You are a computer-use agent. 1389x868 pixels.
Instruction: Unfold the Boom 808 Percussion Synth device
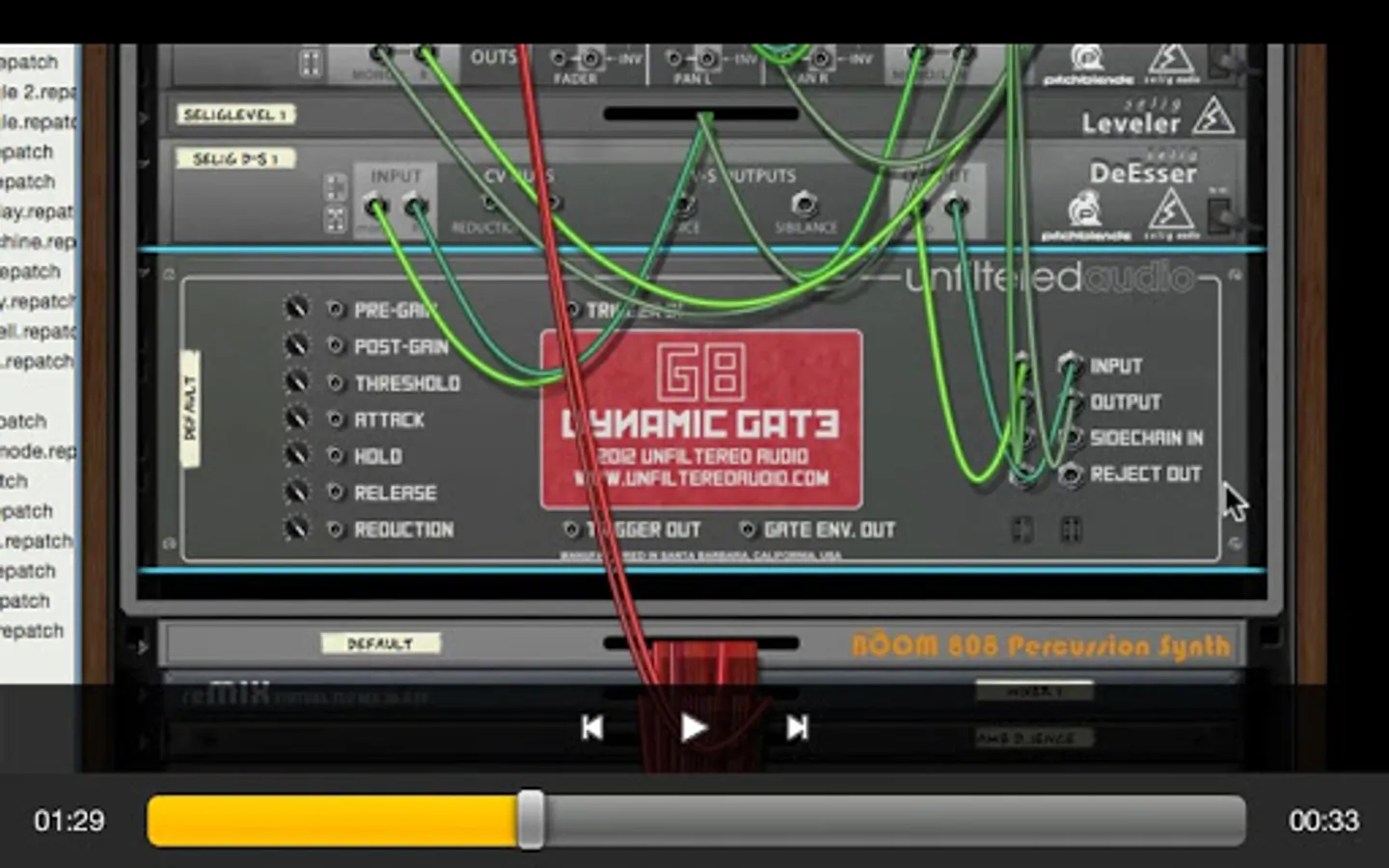144,646
